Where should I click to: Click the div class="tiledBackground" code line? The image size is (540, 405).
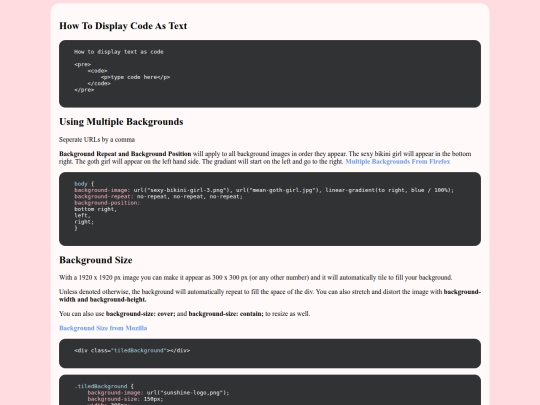click(x=132, y=350)
